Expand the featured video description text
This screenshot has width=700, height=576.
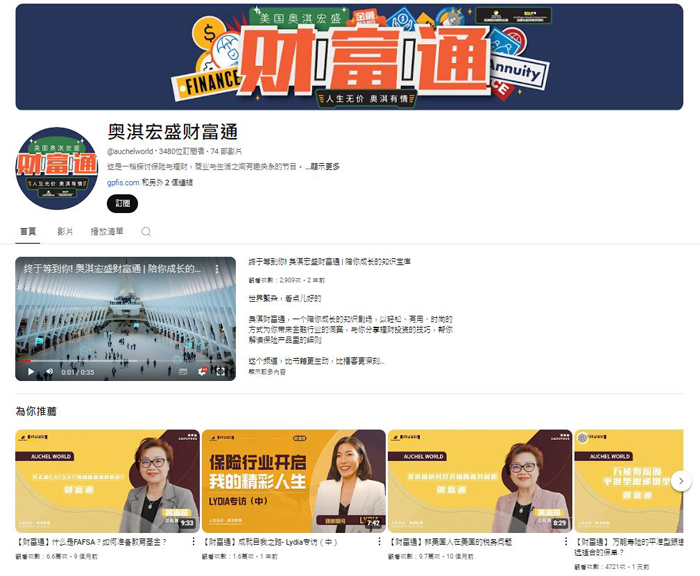coord(267,372)
